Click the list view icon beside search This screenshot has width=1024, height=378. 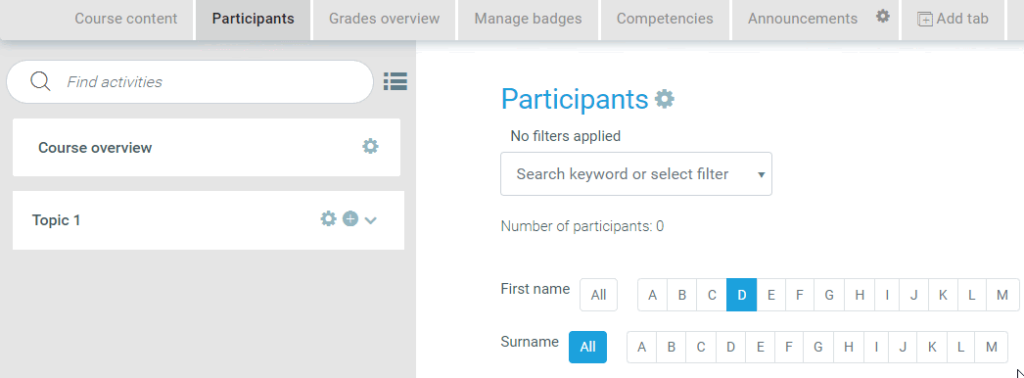coord(395,81)
